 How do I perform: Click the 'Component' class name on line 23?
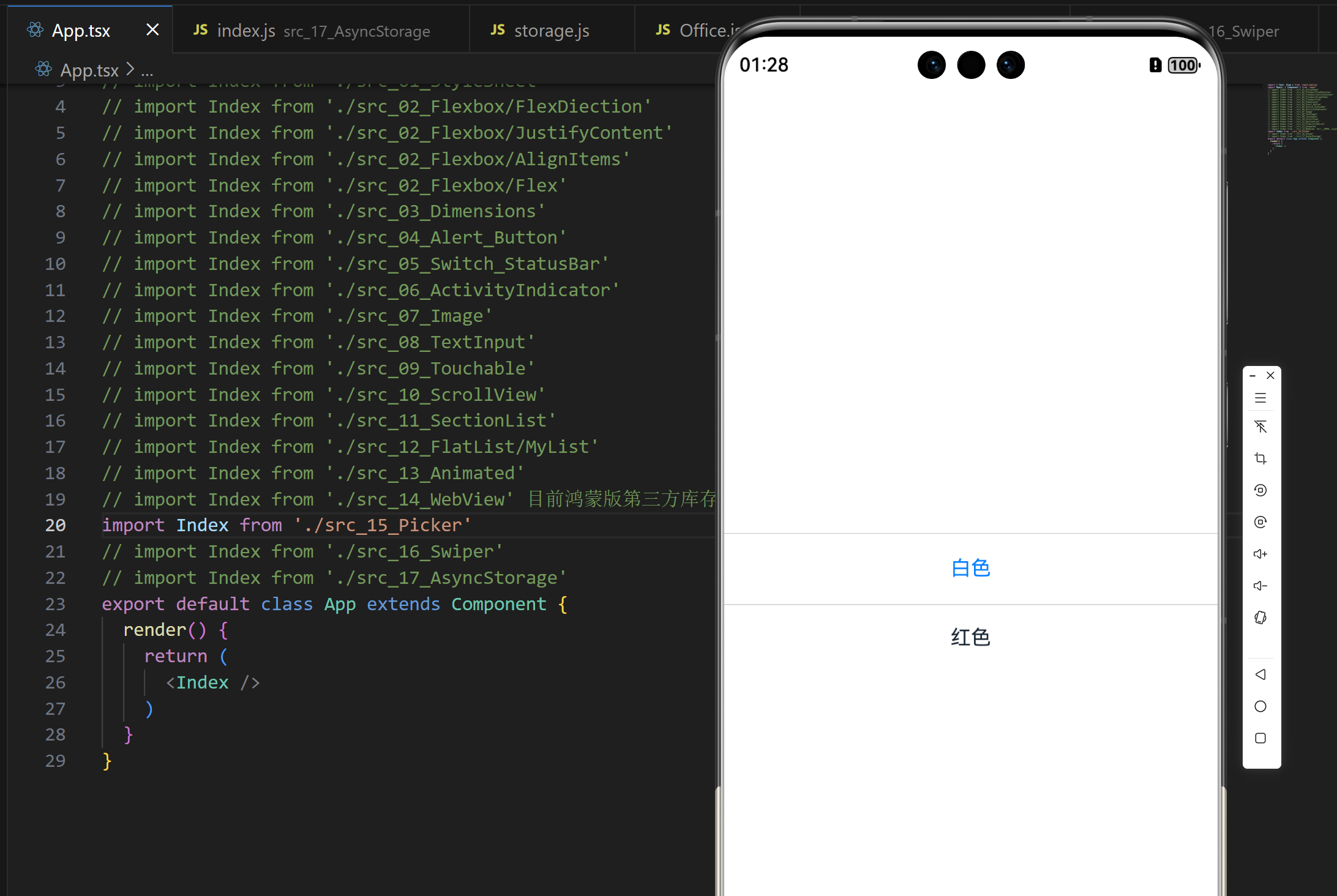499,605
